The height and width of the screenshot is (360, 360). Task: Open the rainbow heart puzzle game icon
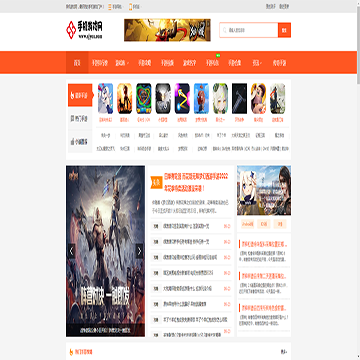pos(144,99)
